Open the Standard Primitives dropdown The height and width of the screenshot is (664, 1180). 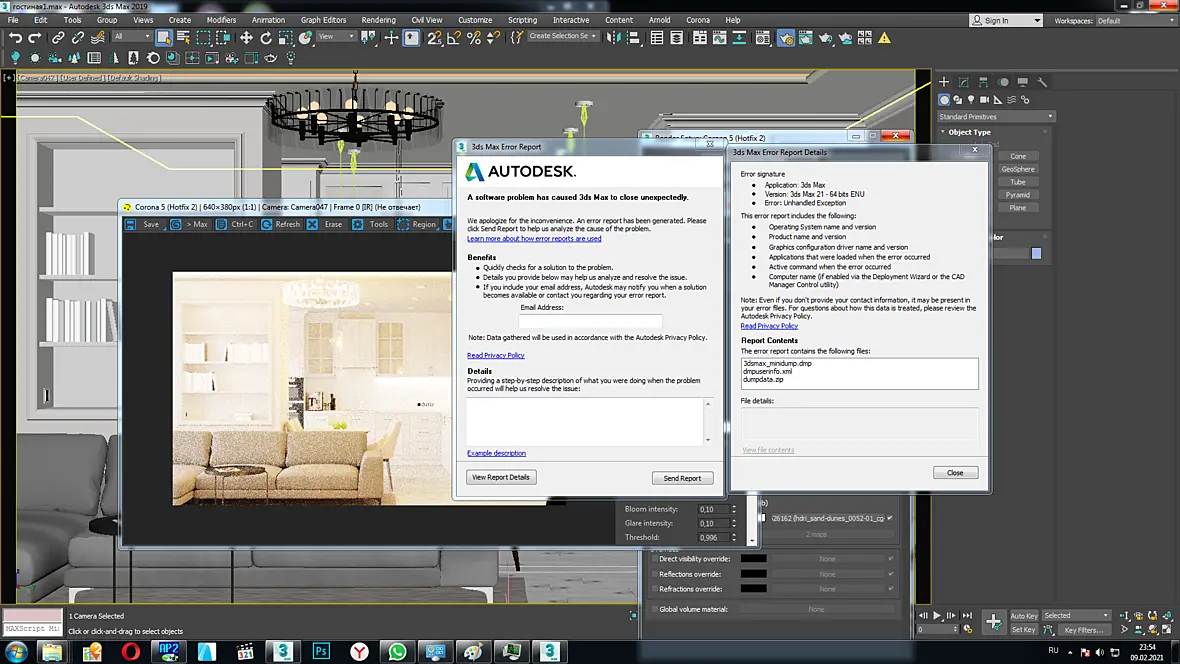tap(996, 117)
